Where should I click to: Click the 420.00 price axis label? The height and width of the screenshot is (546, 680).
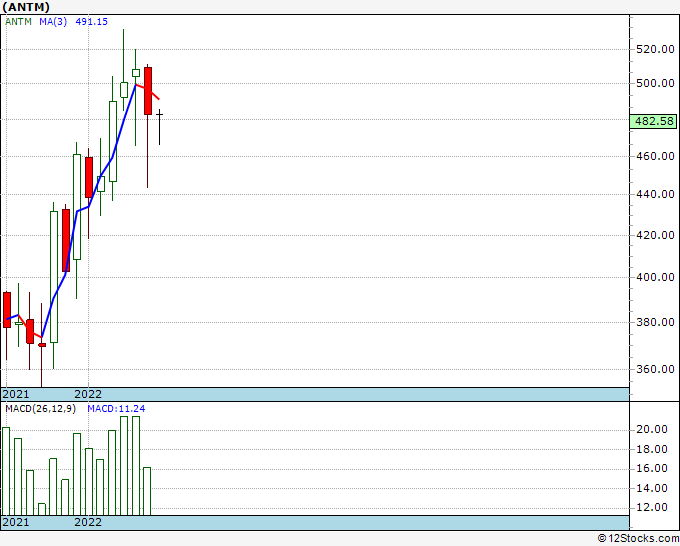click(x=655, y=235)
